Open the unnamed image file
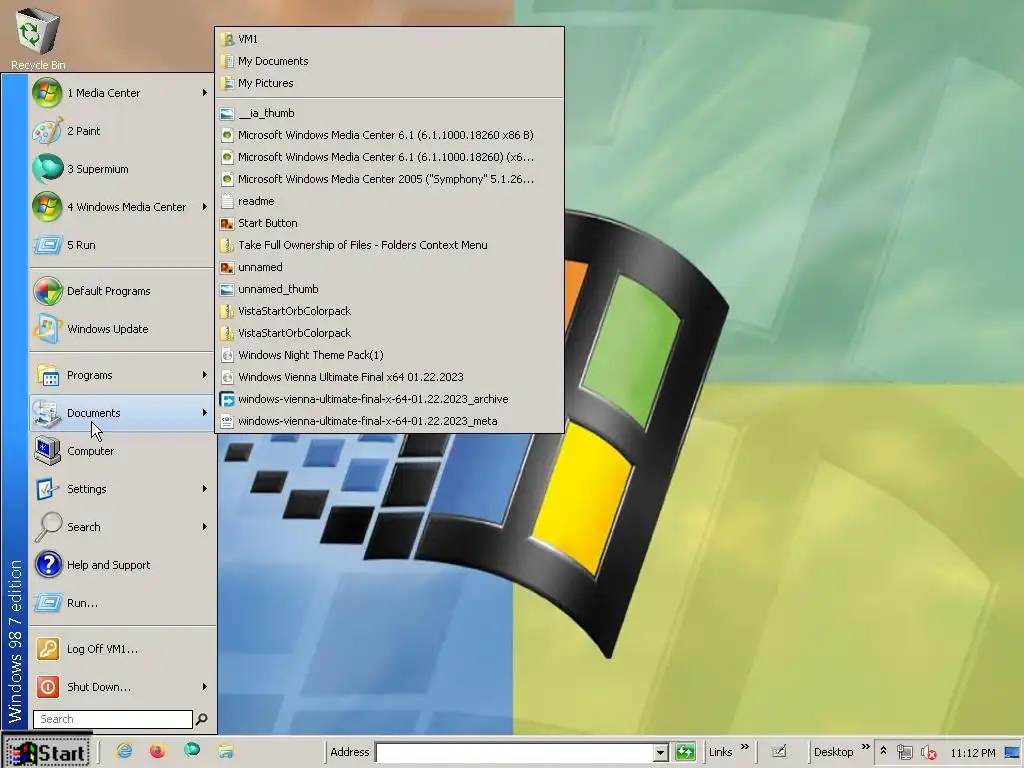The image size is (1024, 768). (389, 267)
